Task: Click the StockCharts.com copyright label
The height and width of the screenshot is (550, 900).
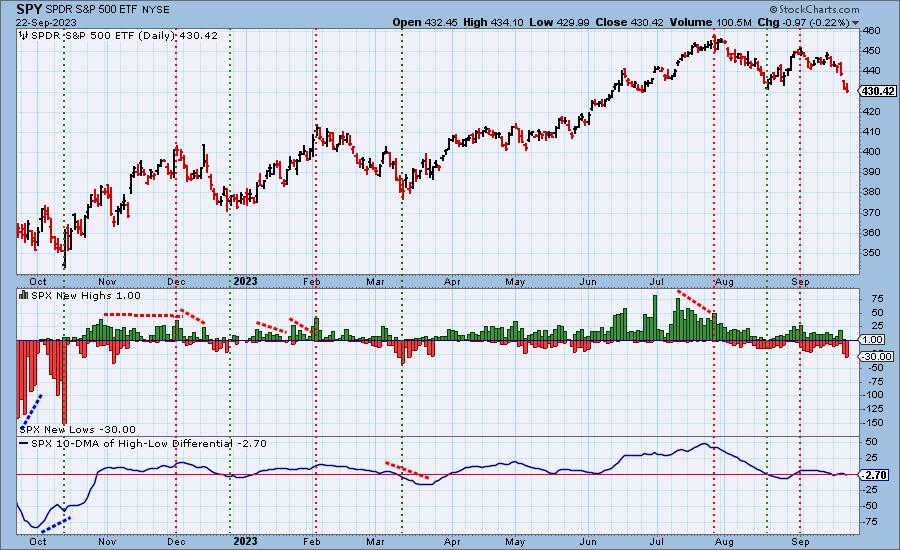Action: (x=814, y=9)
